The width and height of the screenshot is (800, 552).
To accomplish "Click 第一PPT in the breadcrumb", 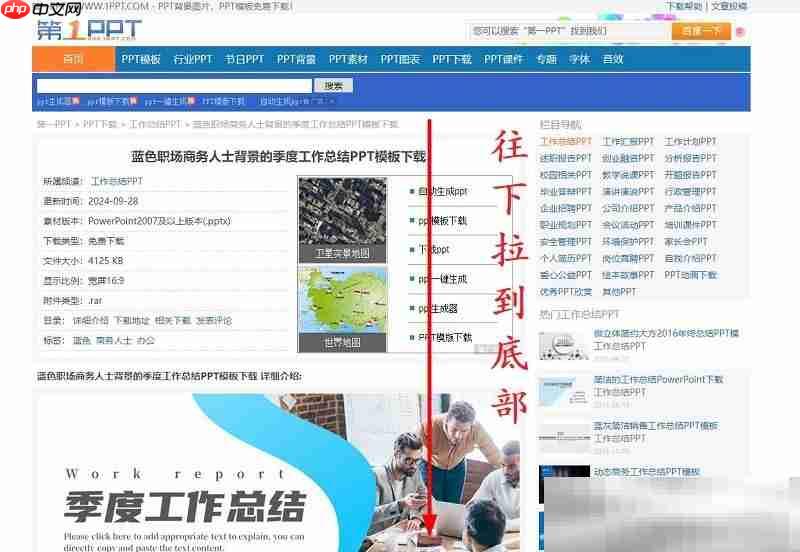I will 54,124.
